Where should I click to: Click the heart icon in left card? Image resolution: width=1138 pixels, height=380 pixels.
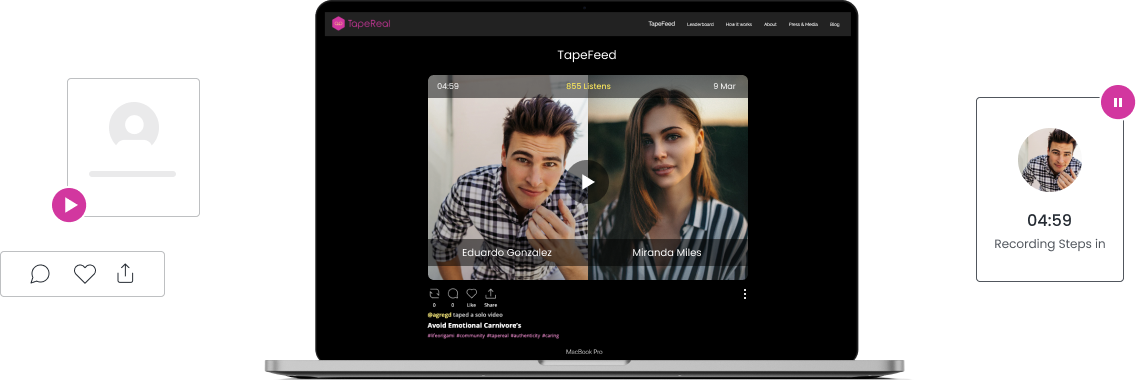pyautogui.click(x=85, y=274)
